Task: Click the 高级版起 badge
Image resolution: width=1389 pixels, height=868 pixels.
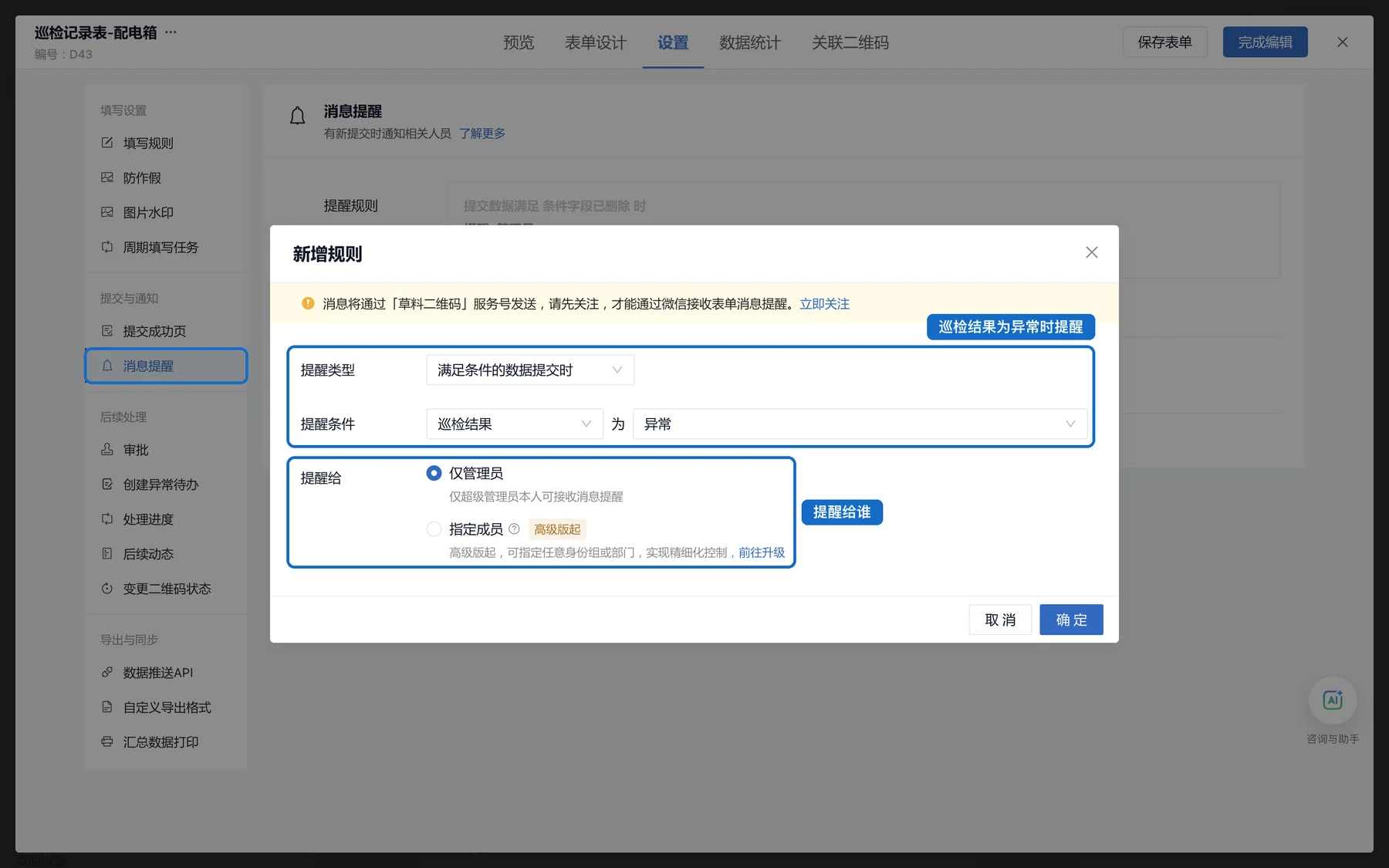Action: point(557,529)
